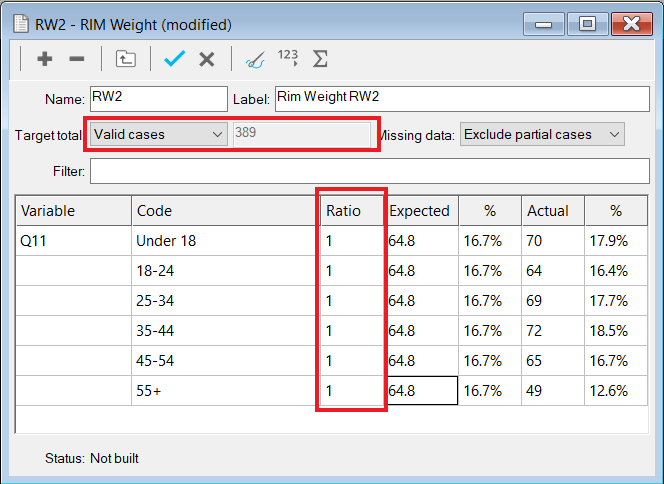
Task: Click the Ratio cell for 25-34
Action: click(352, 301)
